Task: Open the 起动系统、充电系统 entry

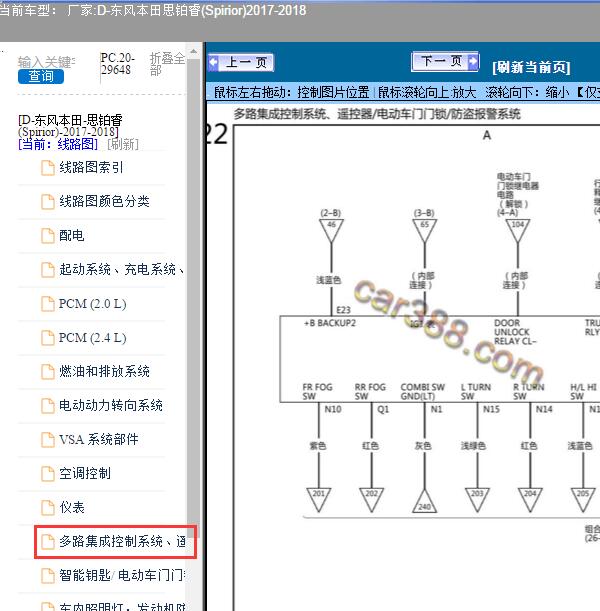Action: [x=122, y=269]
